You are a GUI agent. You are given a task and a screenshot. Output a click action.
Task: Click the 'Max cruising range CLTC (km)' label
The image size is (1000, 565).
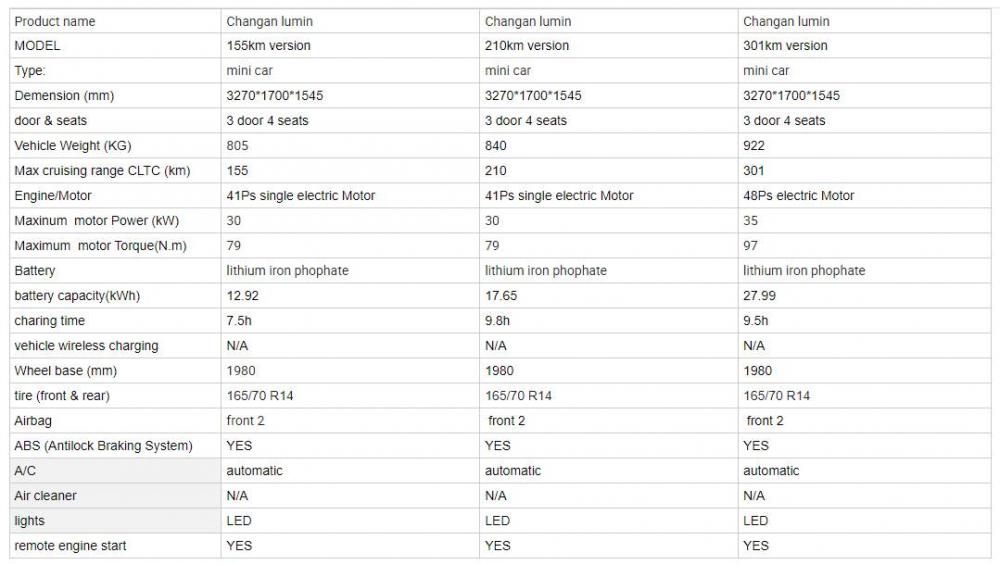102,171
